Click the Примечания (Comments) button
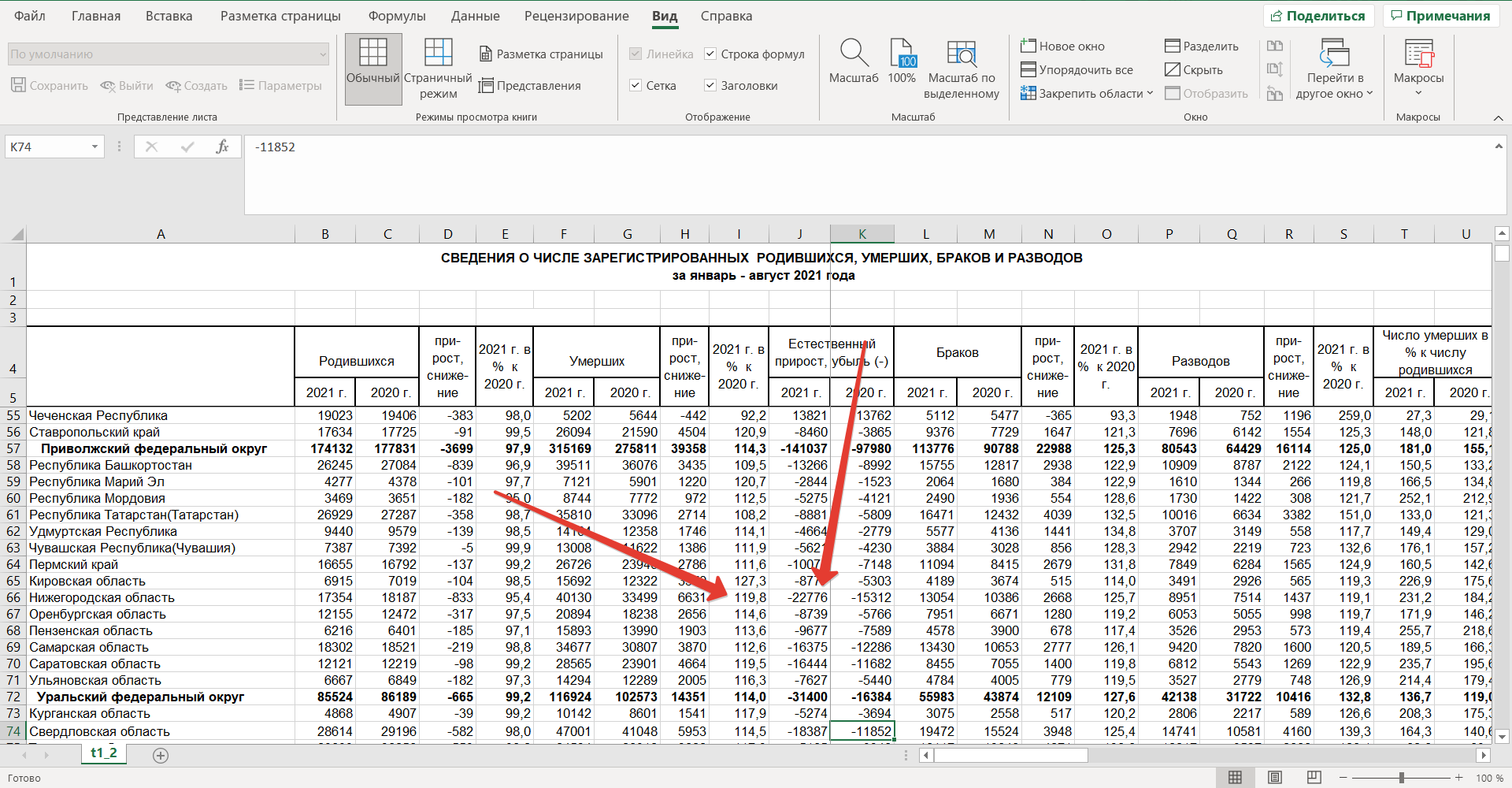 coord(1440,16)
